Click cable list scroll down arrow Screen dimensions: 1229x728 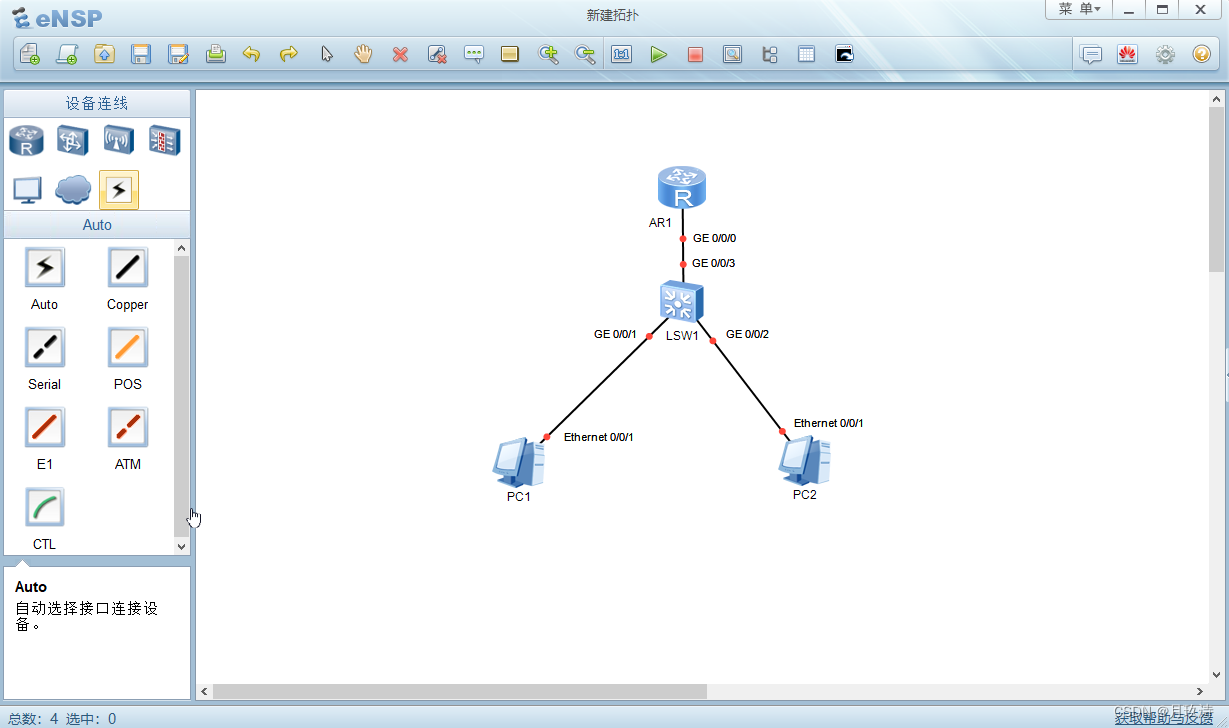(182, 546)
